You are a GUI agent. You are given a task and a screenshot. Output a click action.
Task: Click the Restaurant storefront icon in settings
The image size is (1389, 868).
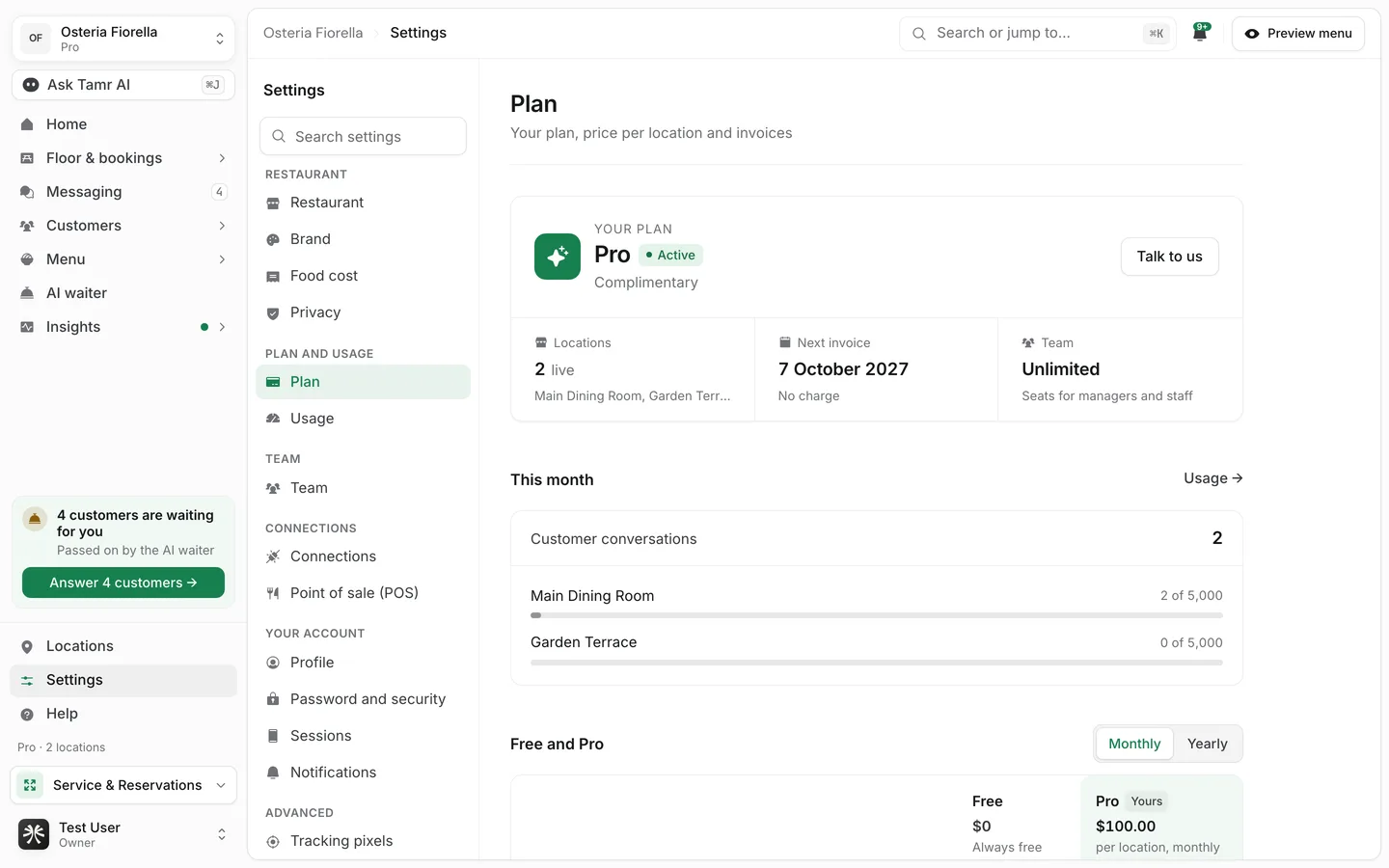[273, 203]
